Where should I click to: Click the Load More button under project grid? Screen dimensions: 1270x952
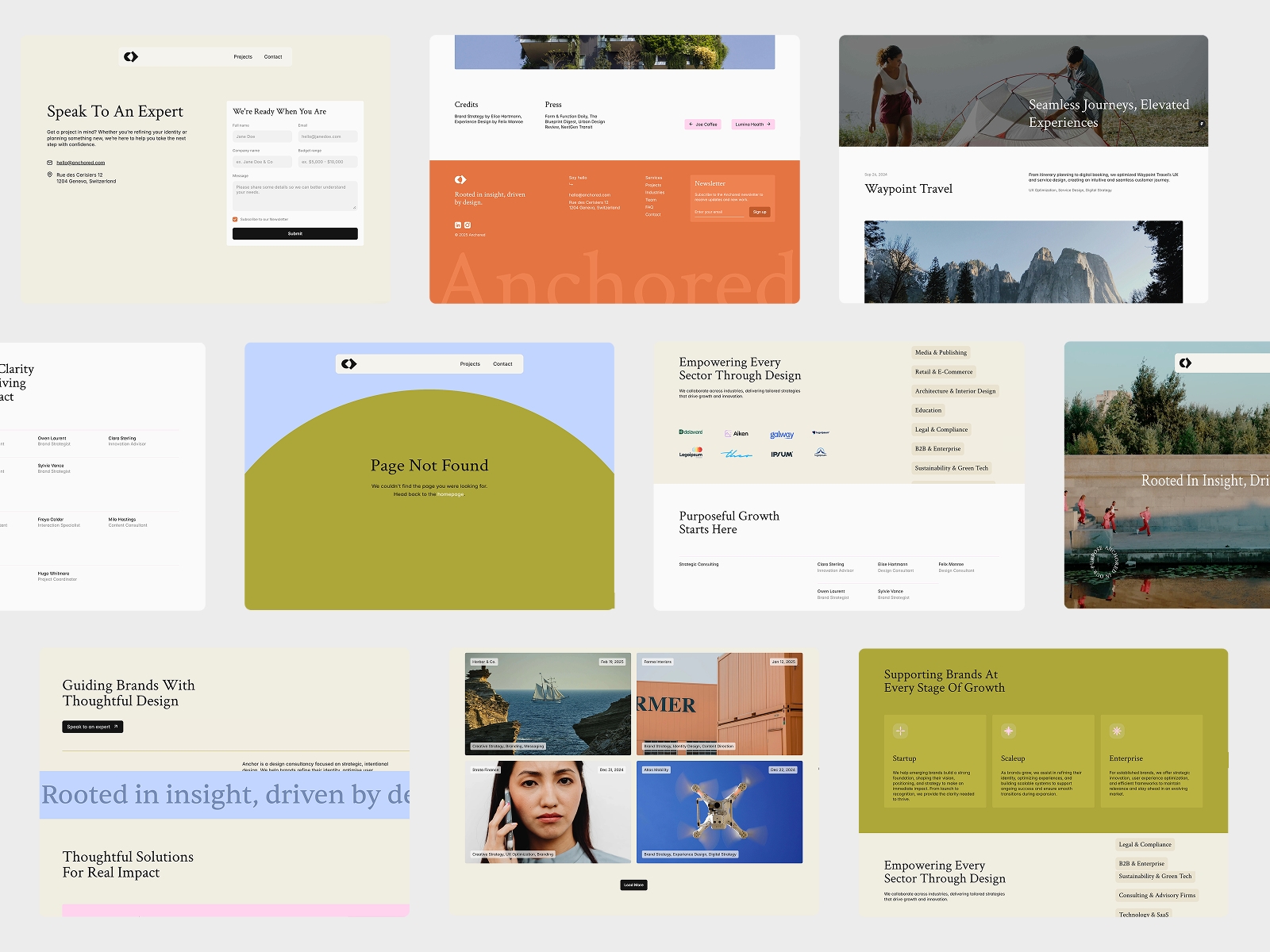click(633, 885)
